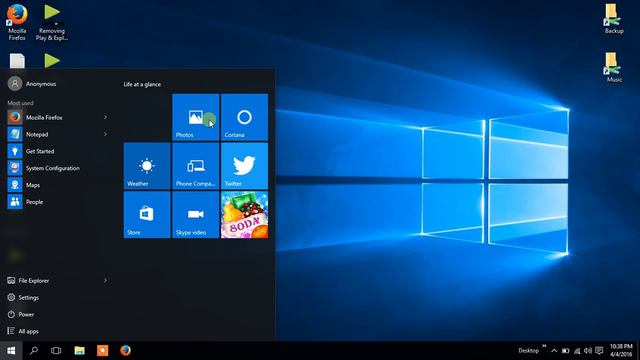Image resolution: width=640 pixels, height=360 pixels.
Task: Open the Phone Companion tile
Action: pyautogui.click(x=196, y=166)
